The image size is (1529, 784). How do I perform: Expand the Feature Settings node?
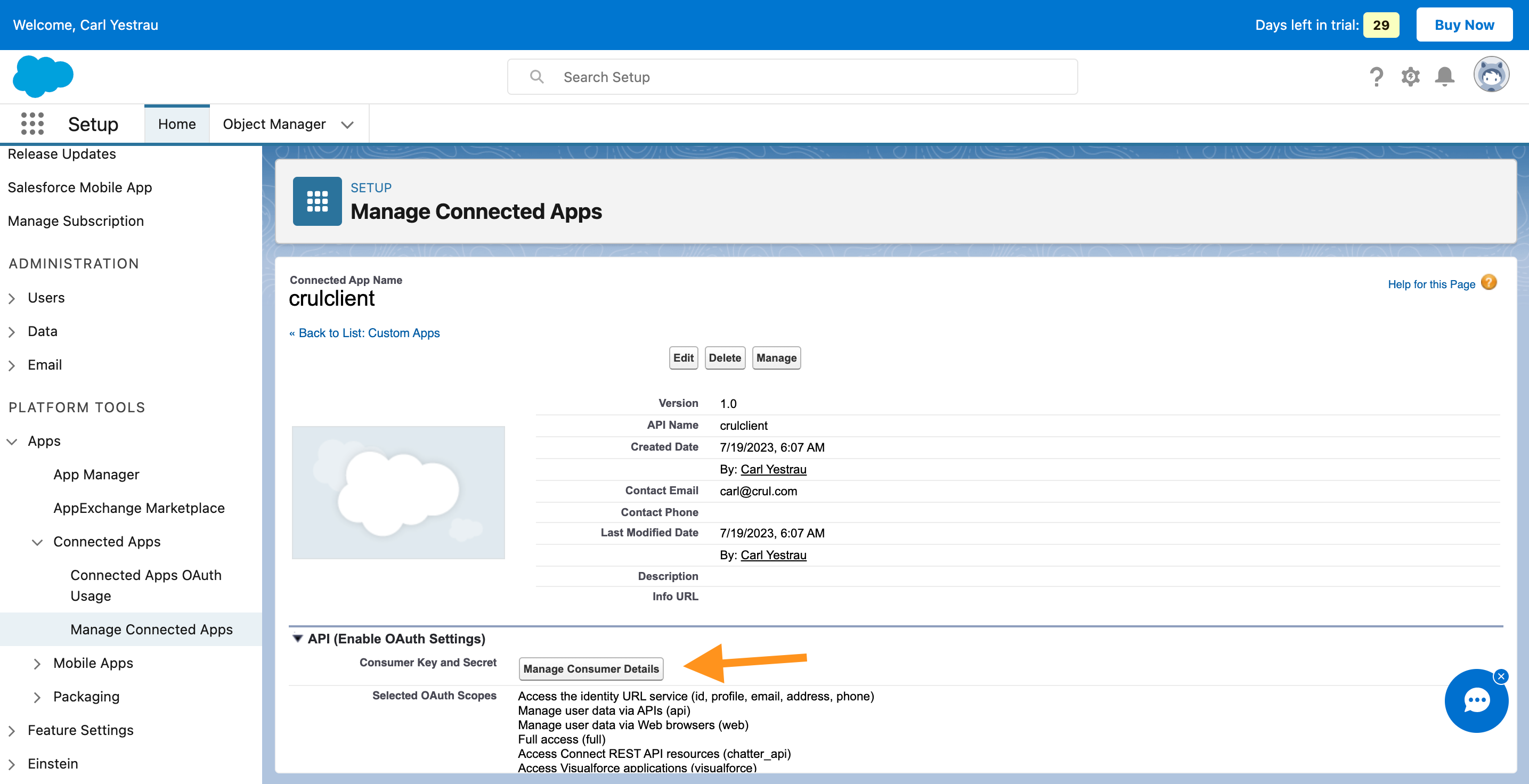[x=11, y=731]
